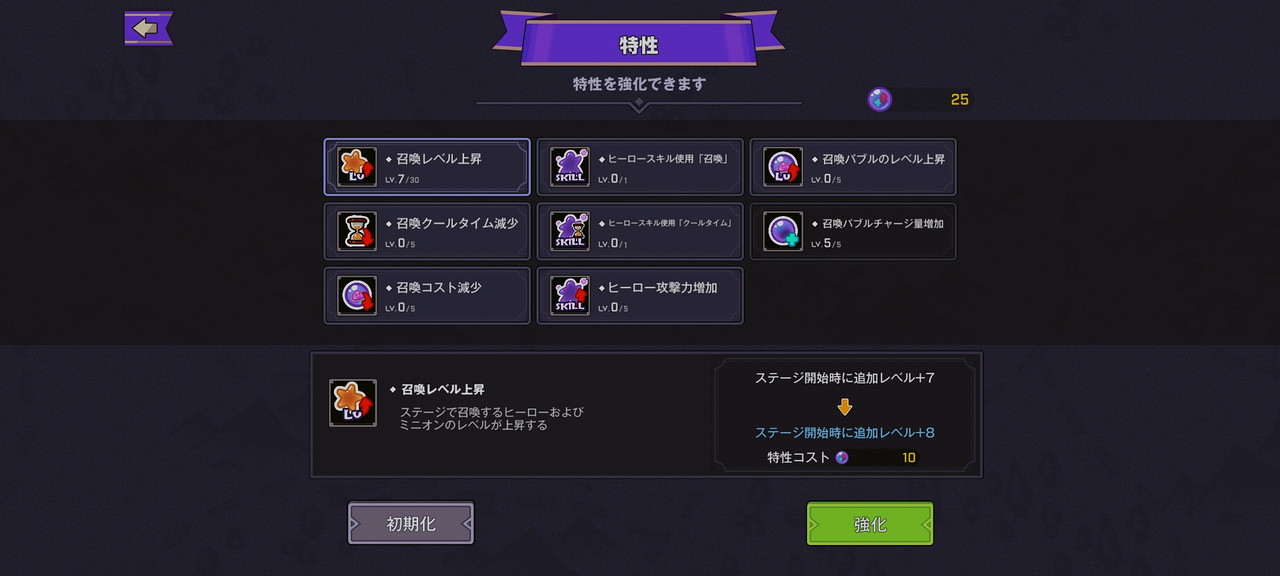Click the 特性コスト 10 cost display
1280x576 pixels.
(x=842, y=457)
